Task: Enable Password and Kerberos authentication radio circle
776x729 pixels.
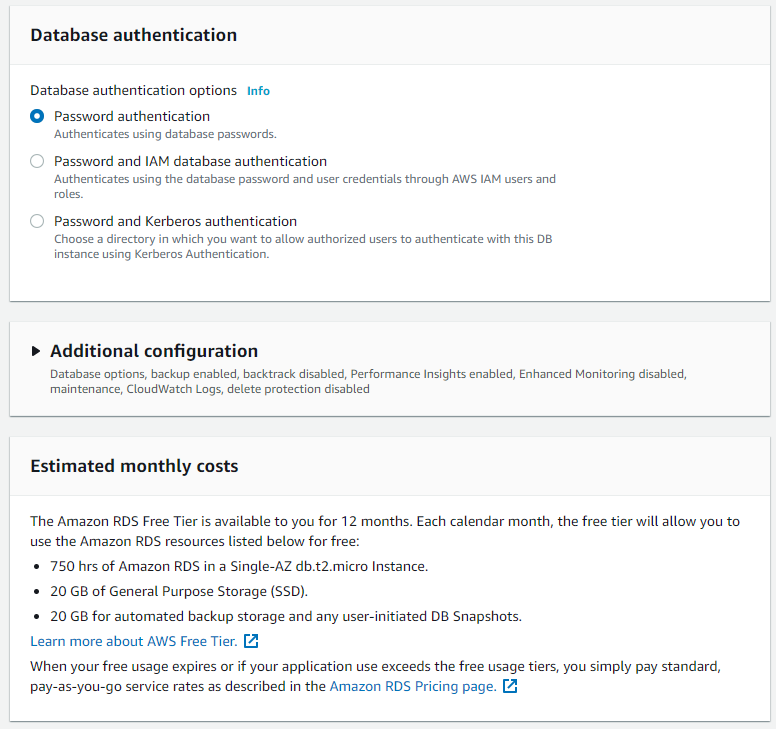Action: tap(37, 221)
